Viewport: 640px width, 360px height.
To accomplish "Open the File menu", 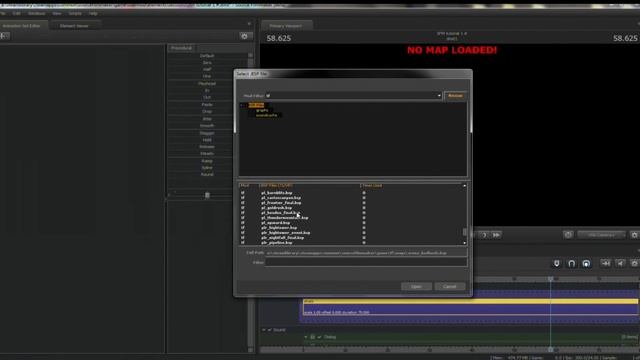I will 3,13.
